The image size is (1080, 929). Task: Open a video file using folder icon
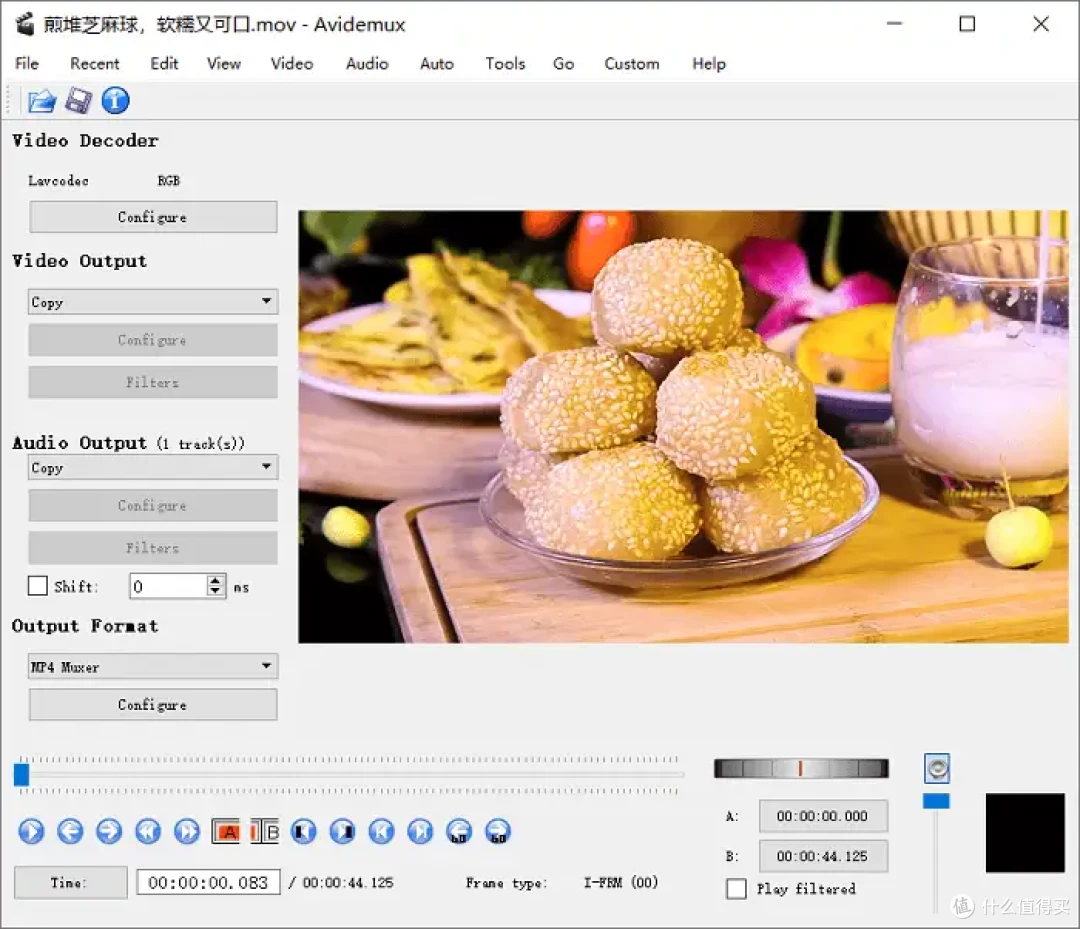(41, 101)
